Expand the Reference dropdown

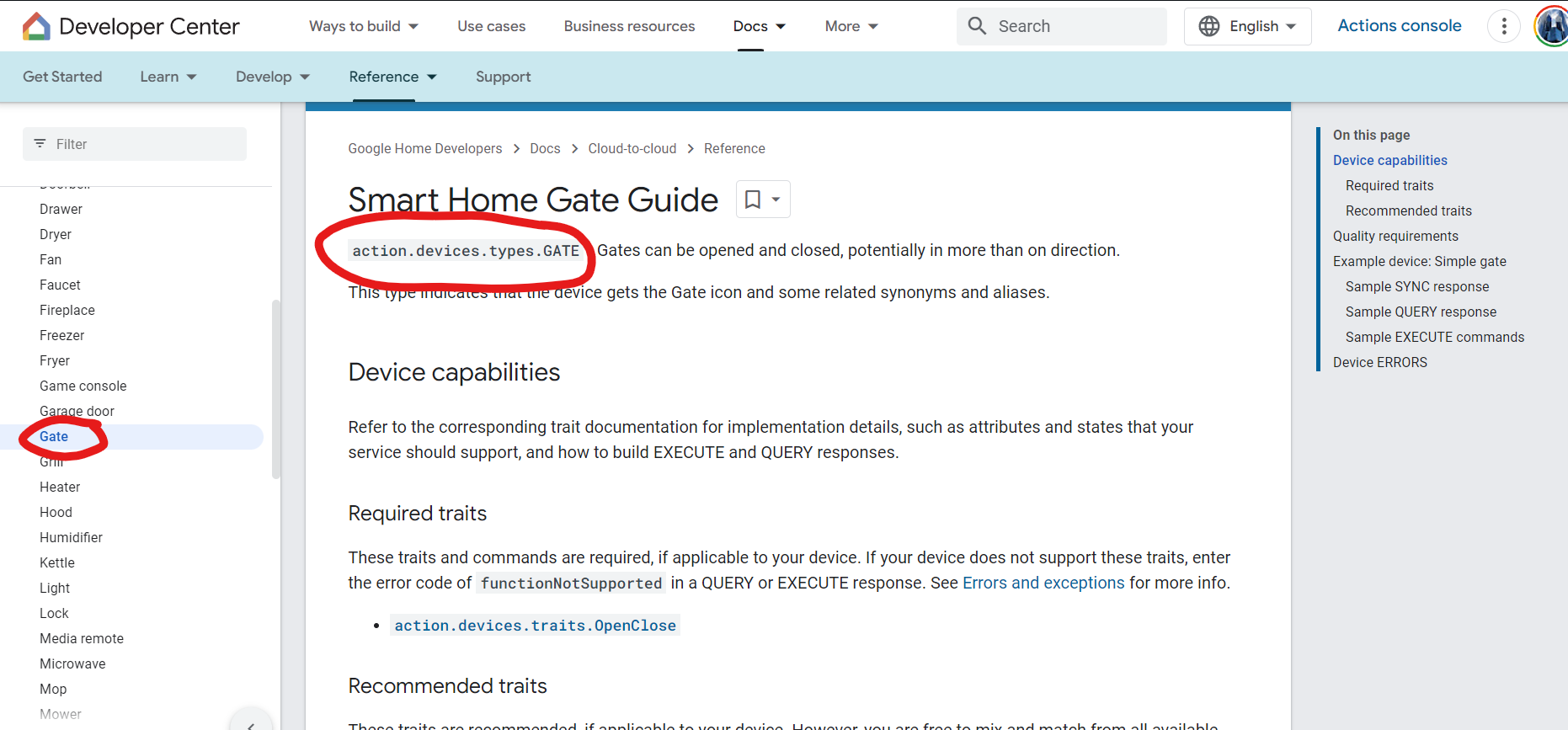(x=393, y=77)
